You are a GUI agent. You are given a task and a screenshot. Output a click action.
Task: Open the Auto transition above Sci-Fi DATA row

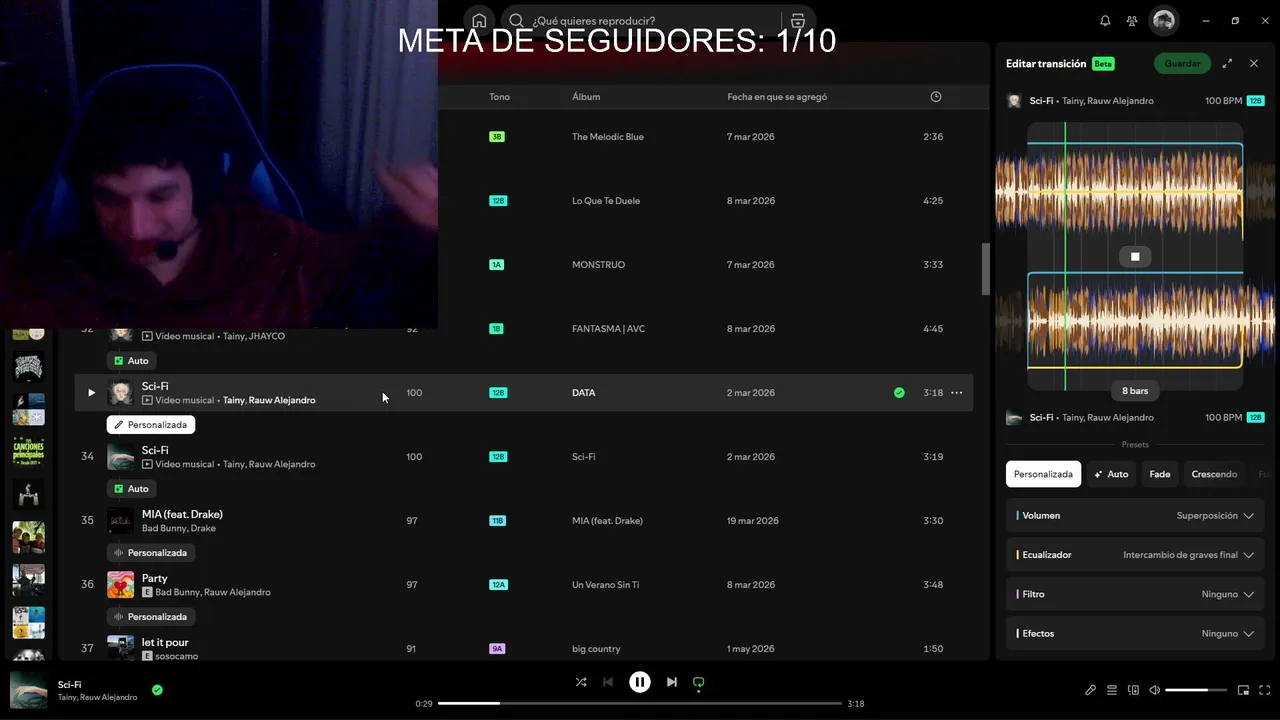coord(132,361)
